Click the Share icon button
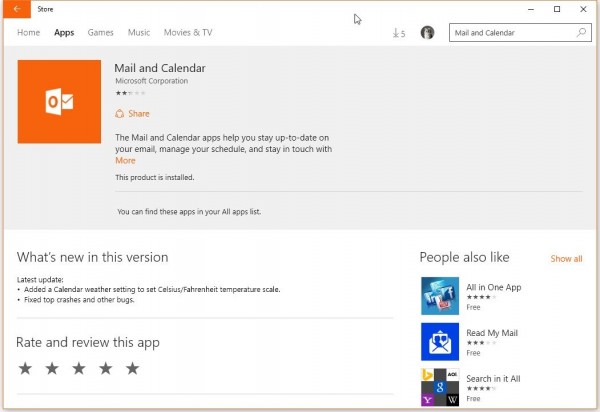This screenshot has width=600, height=412. tap(132, 114)
